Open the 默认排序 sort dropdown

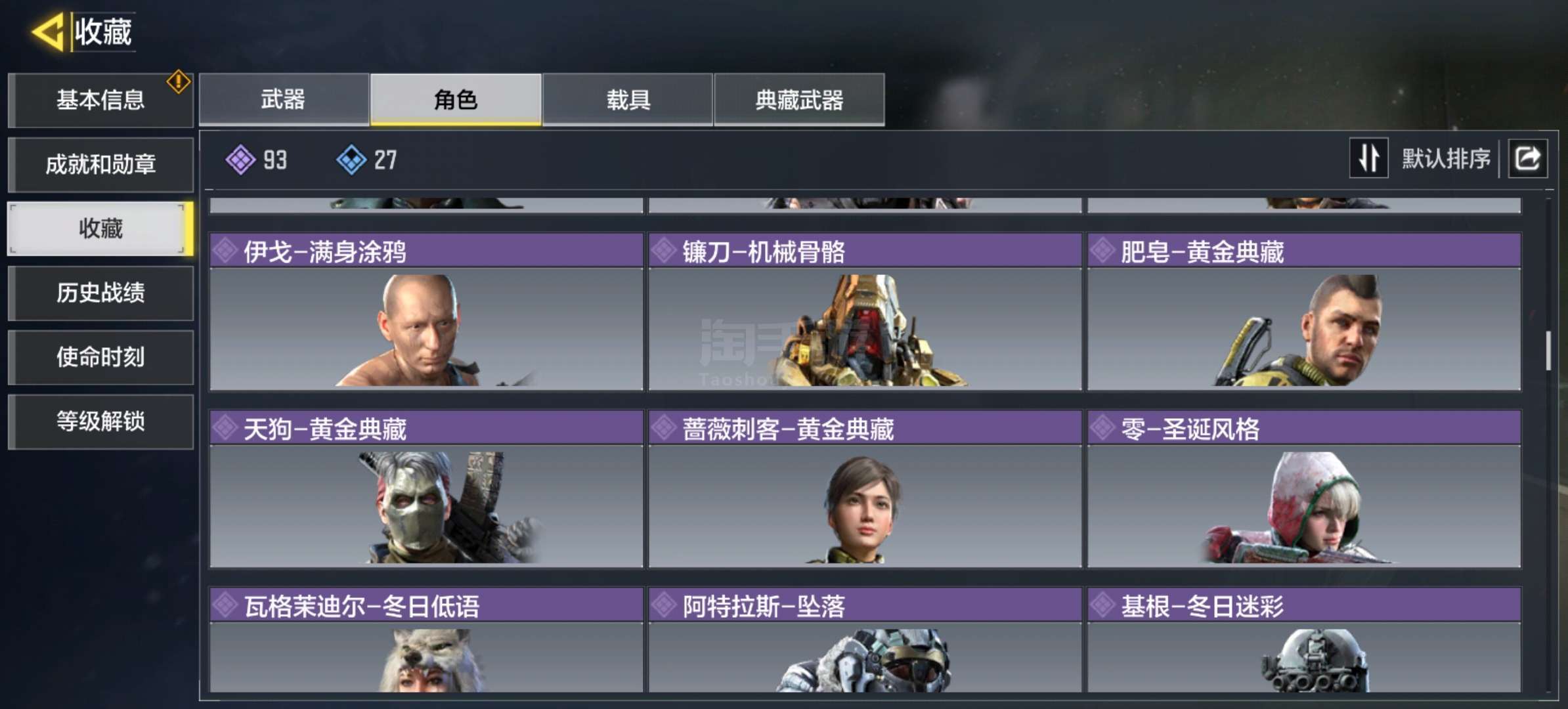point(1446,158)
